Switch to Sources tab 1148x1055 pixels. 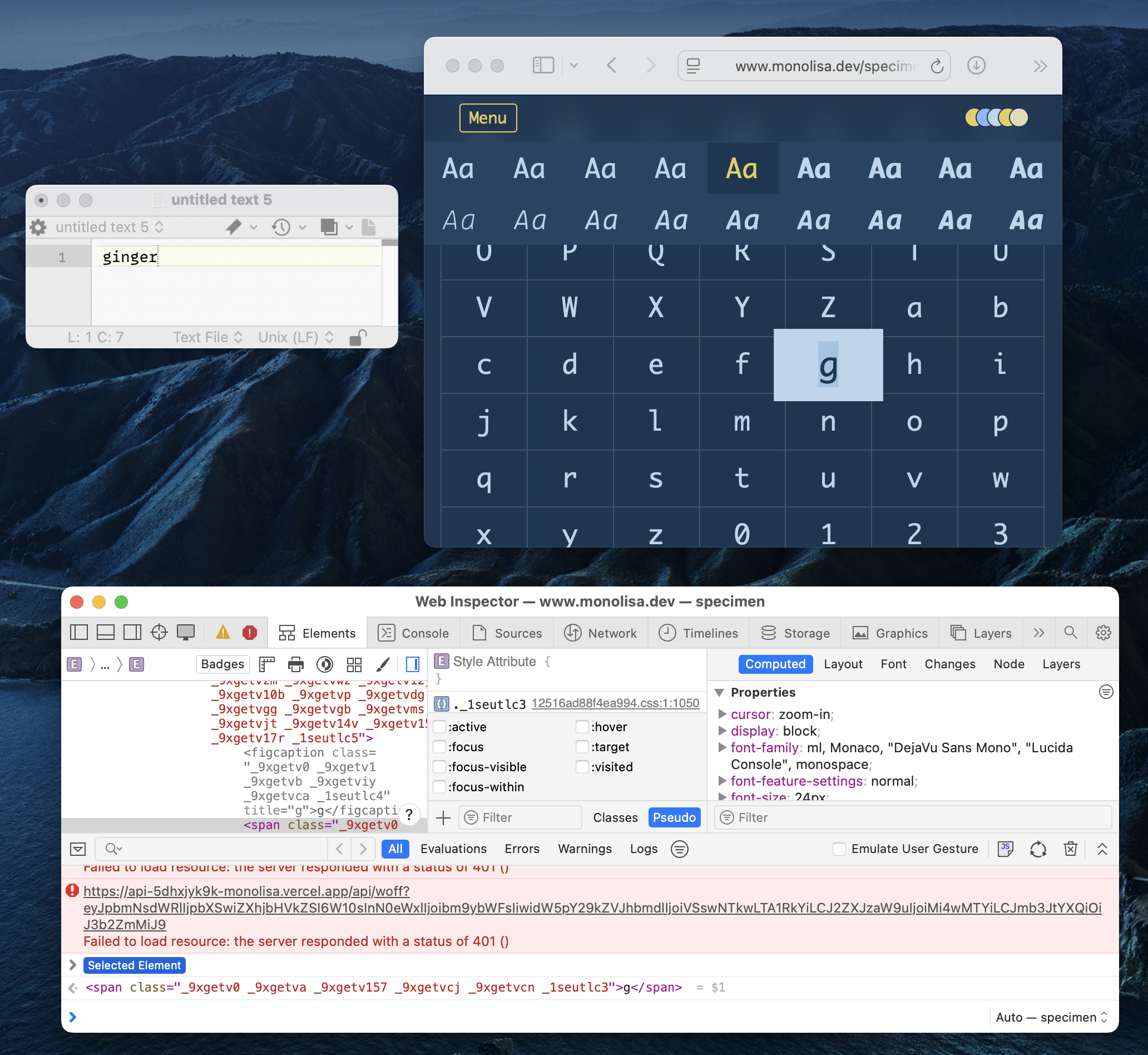[x=507, y=633]
